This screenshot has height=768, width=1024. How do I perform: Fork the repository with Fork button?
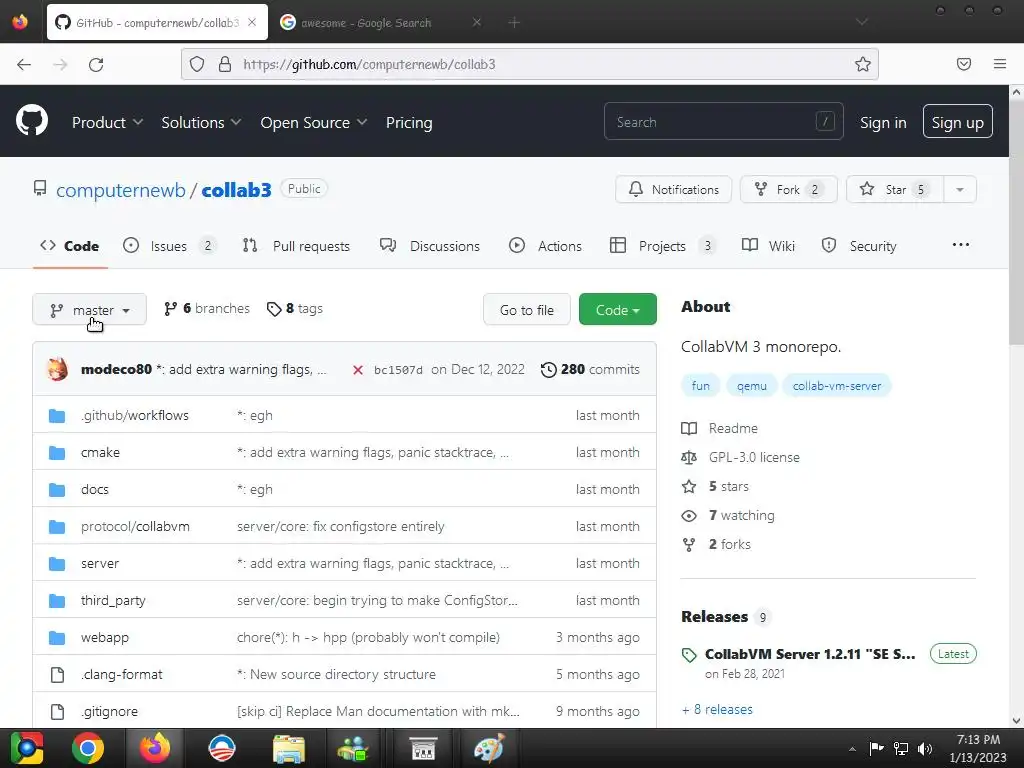tap(788, 189)
